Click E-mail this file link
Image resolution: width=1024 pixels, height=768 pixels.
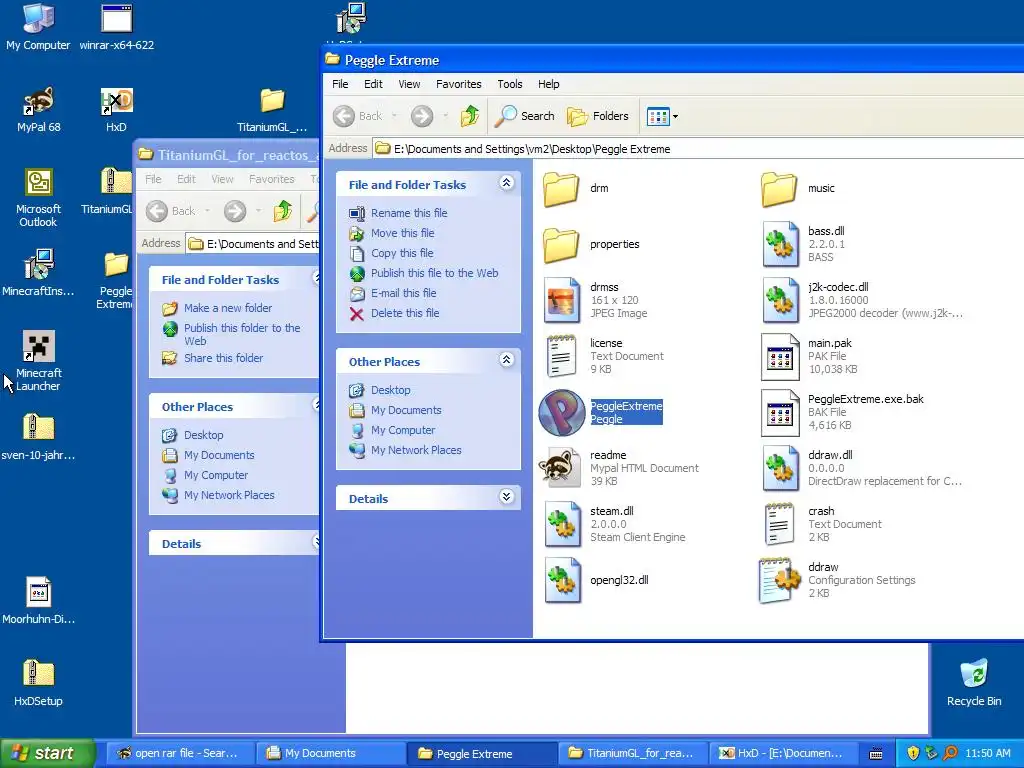[404, 293]
